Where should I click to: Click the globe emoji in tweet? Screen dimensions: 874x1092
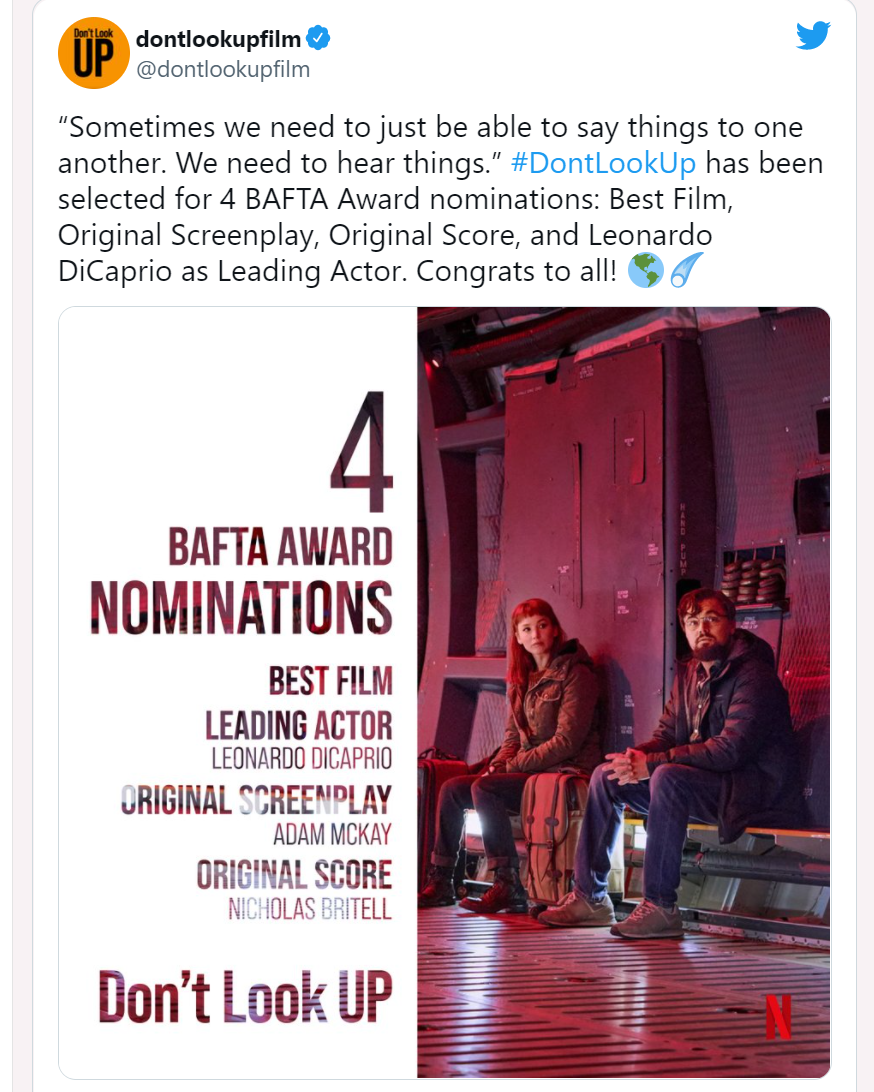(645, 270)
